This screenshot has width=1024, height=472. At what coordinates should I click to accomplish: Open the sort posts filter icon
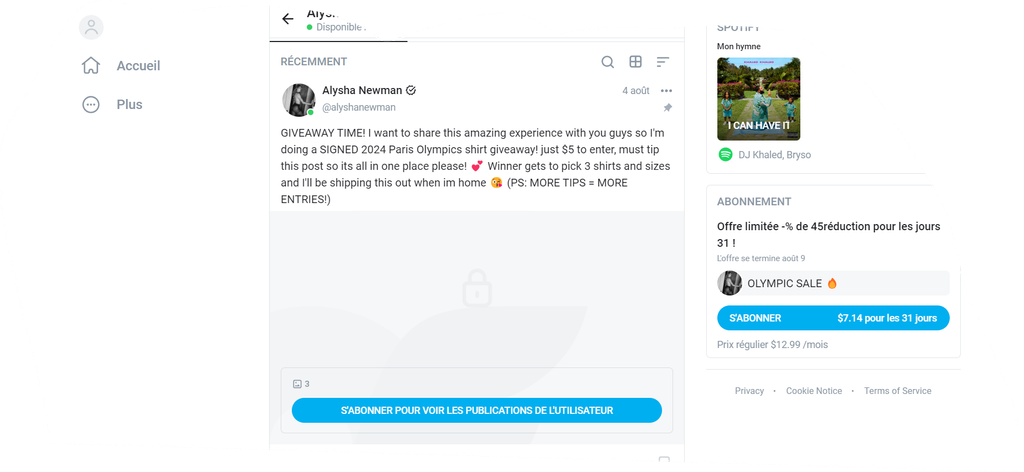pos(663,62)
